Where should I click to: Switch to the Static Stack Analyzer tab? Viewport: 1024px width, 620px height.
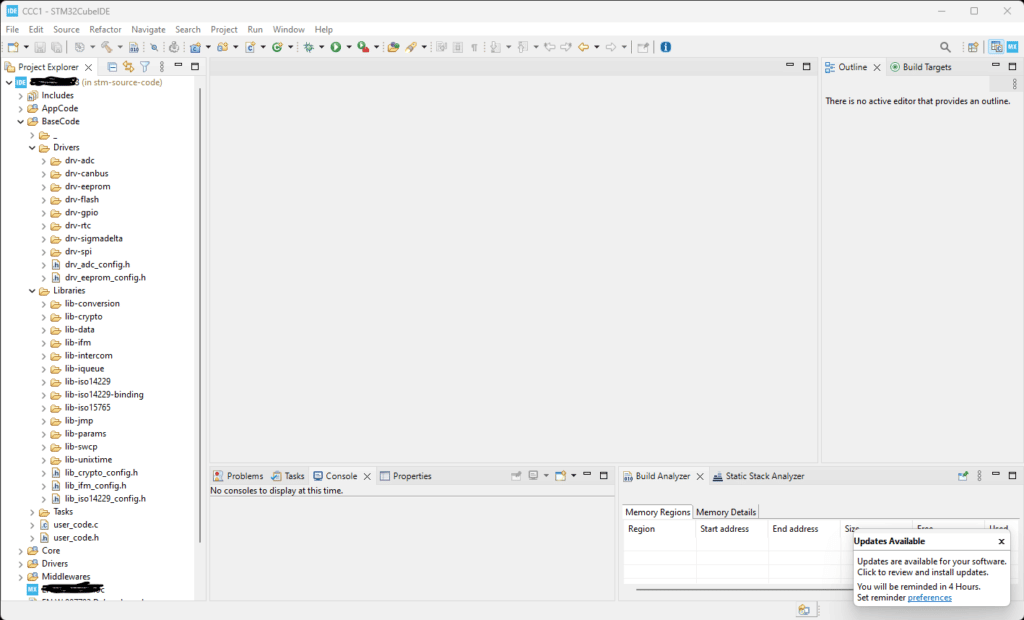758,476
